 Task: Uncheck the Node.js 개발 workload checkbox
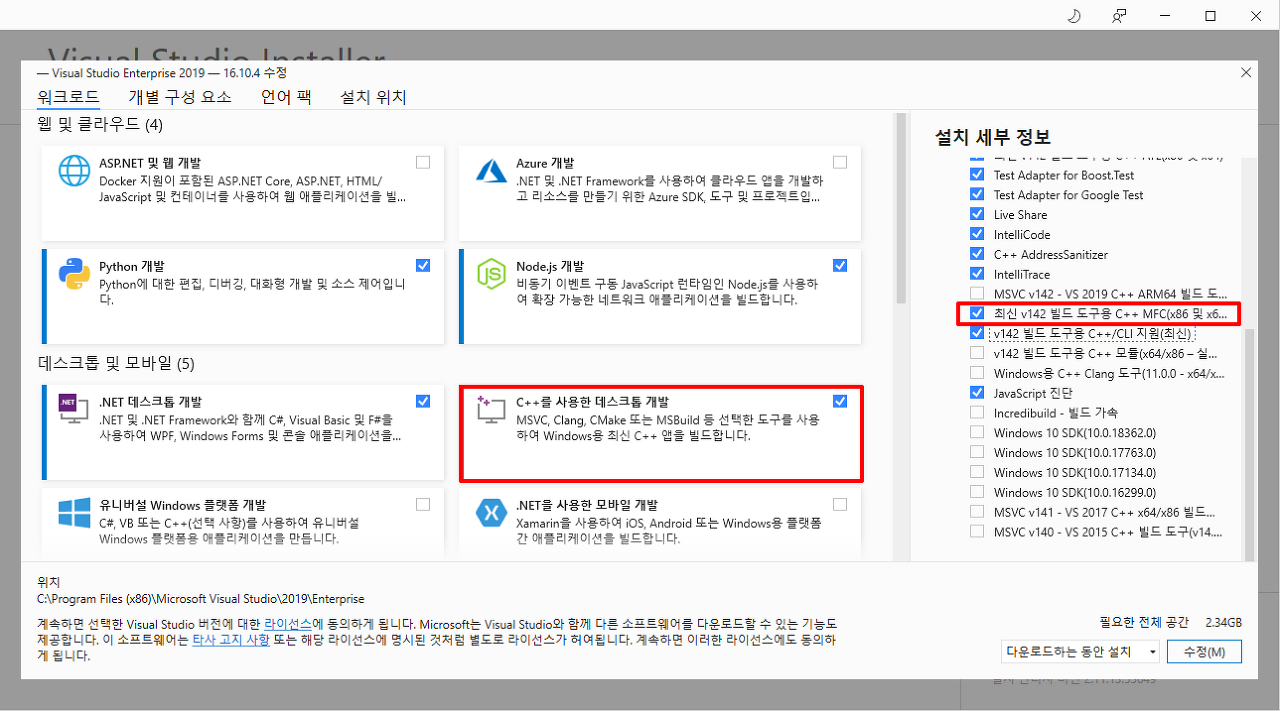pyautogui.click(x=840, y=265)
